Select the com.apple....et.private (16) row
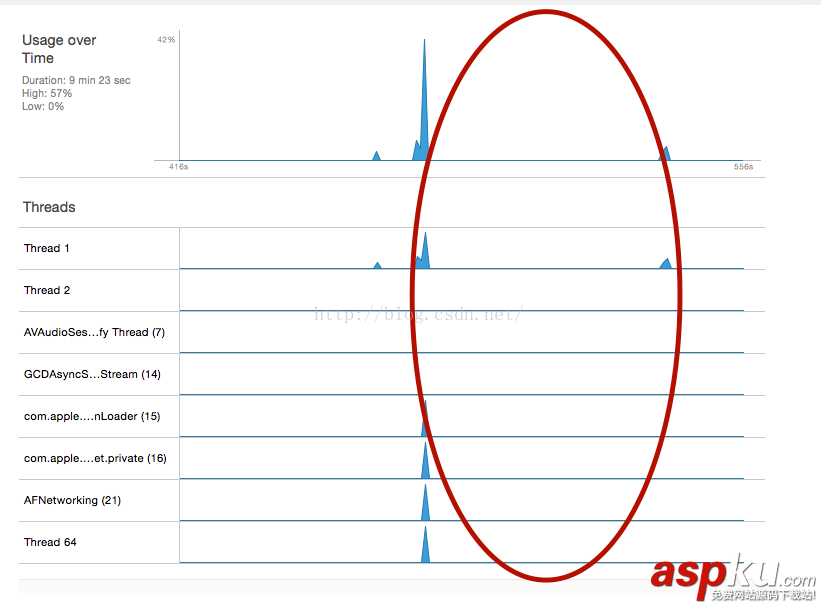Image resolution: width=821 pixels, height=607 pixels. (392, 458)
